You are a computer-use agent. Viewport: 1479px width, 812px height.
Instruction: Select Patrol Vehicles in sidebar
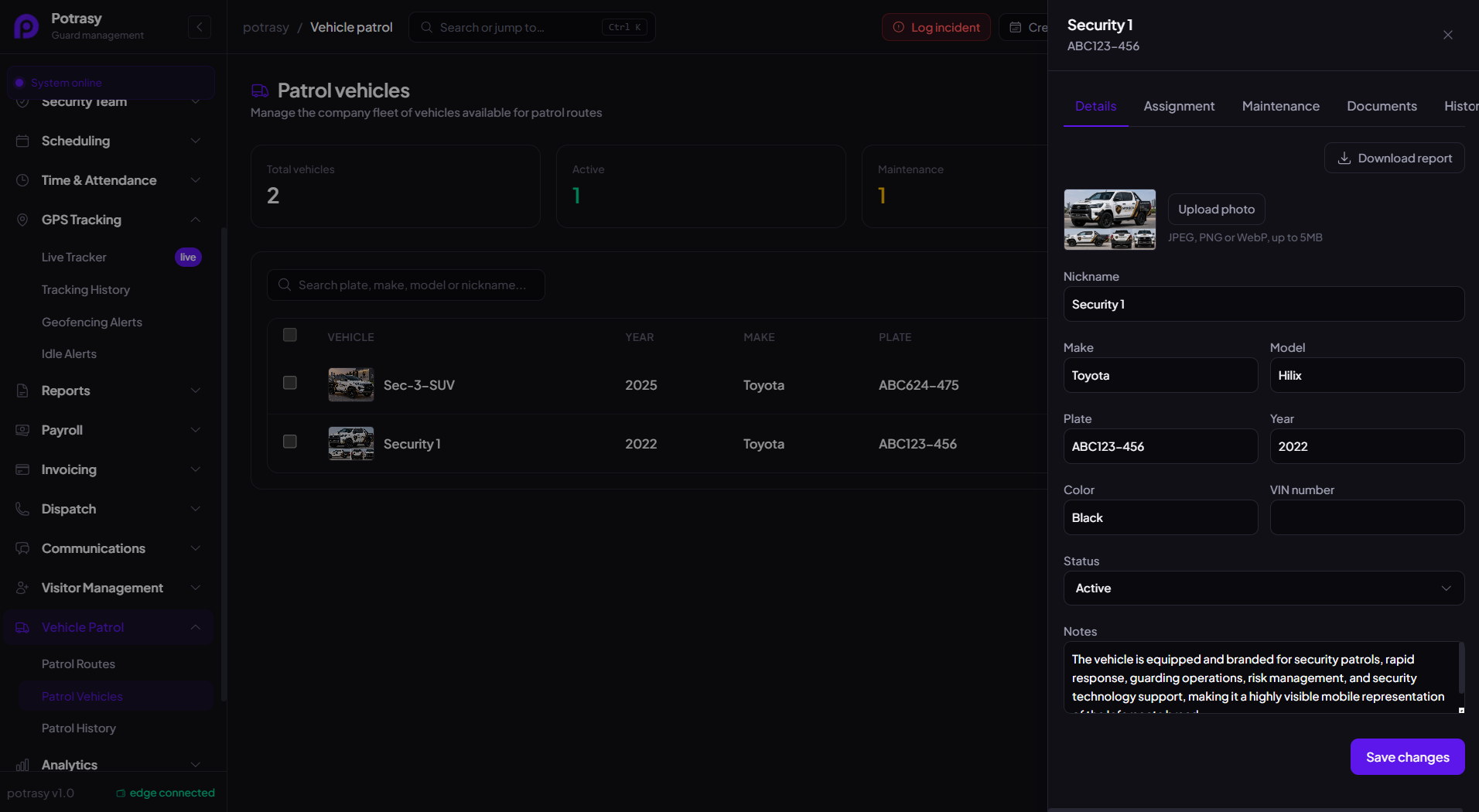tap(114, 696)
